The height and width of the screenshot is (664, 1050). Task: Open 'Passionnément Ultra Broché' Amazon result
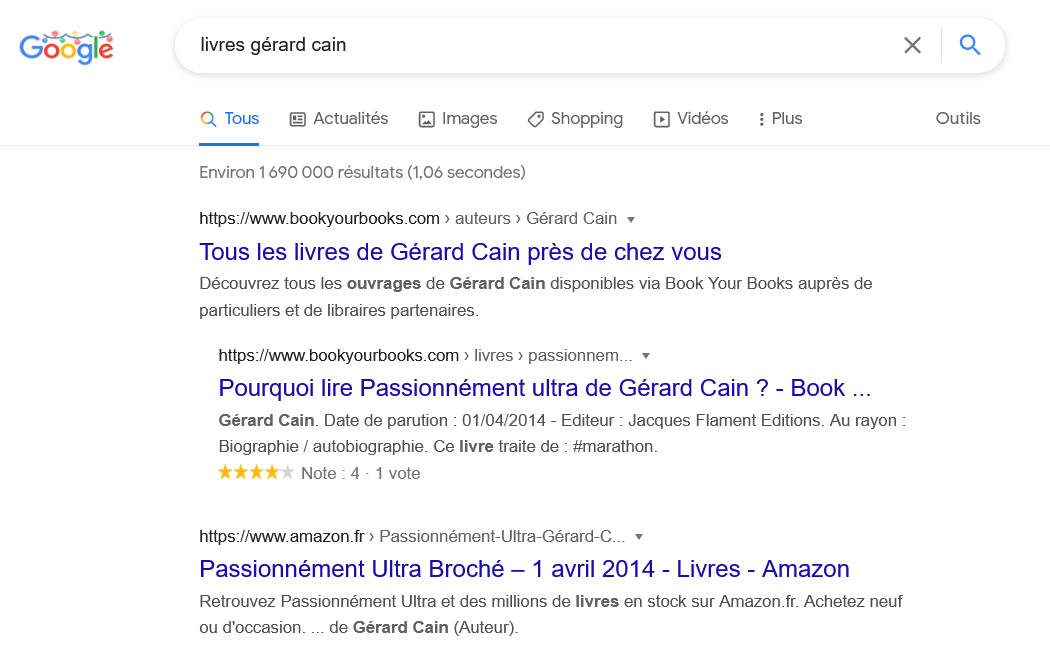click(x=524, y=569)
